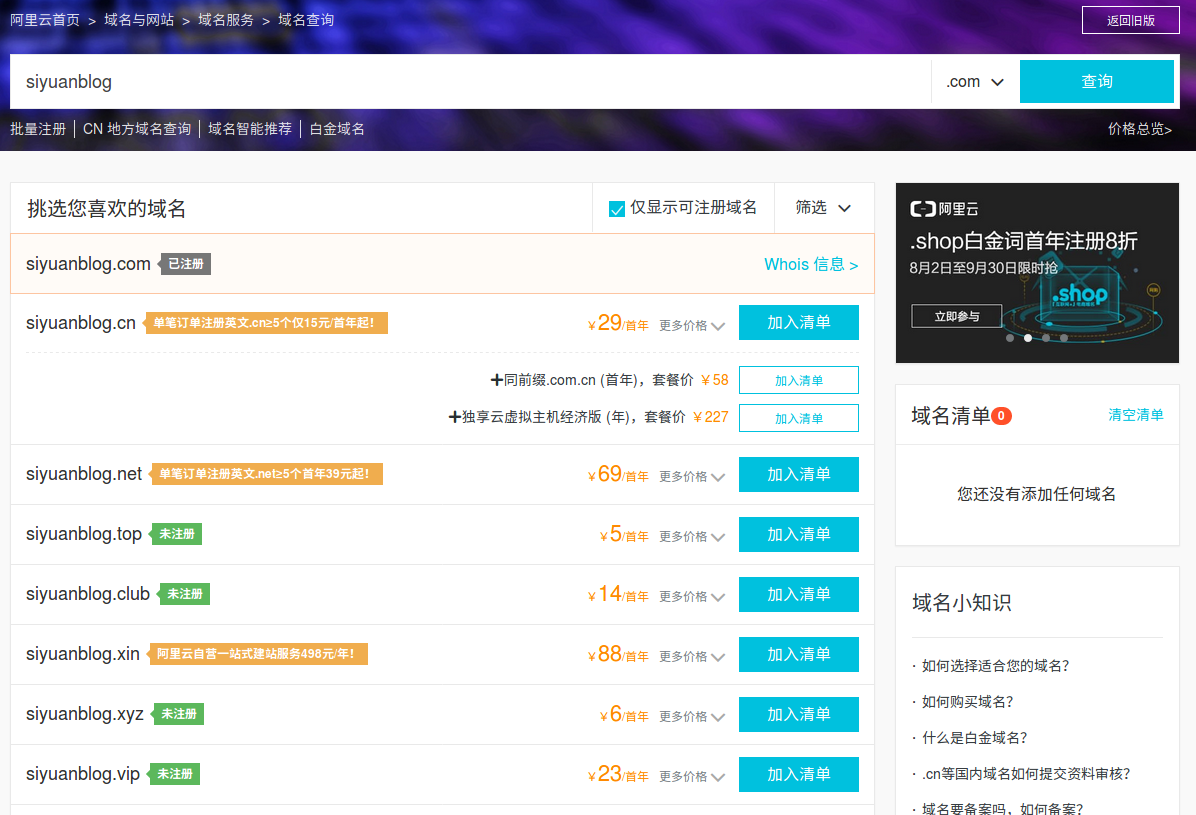Click the .net promo tag 首年39元起
The image size is (1196, 815).
point(265,474)
